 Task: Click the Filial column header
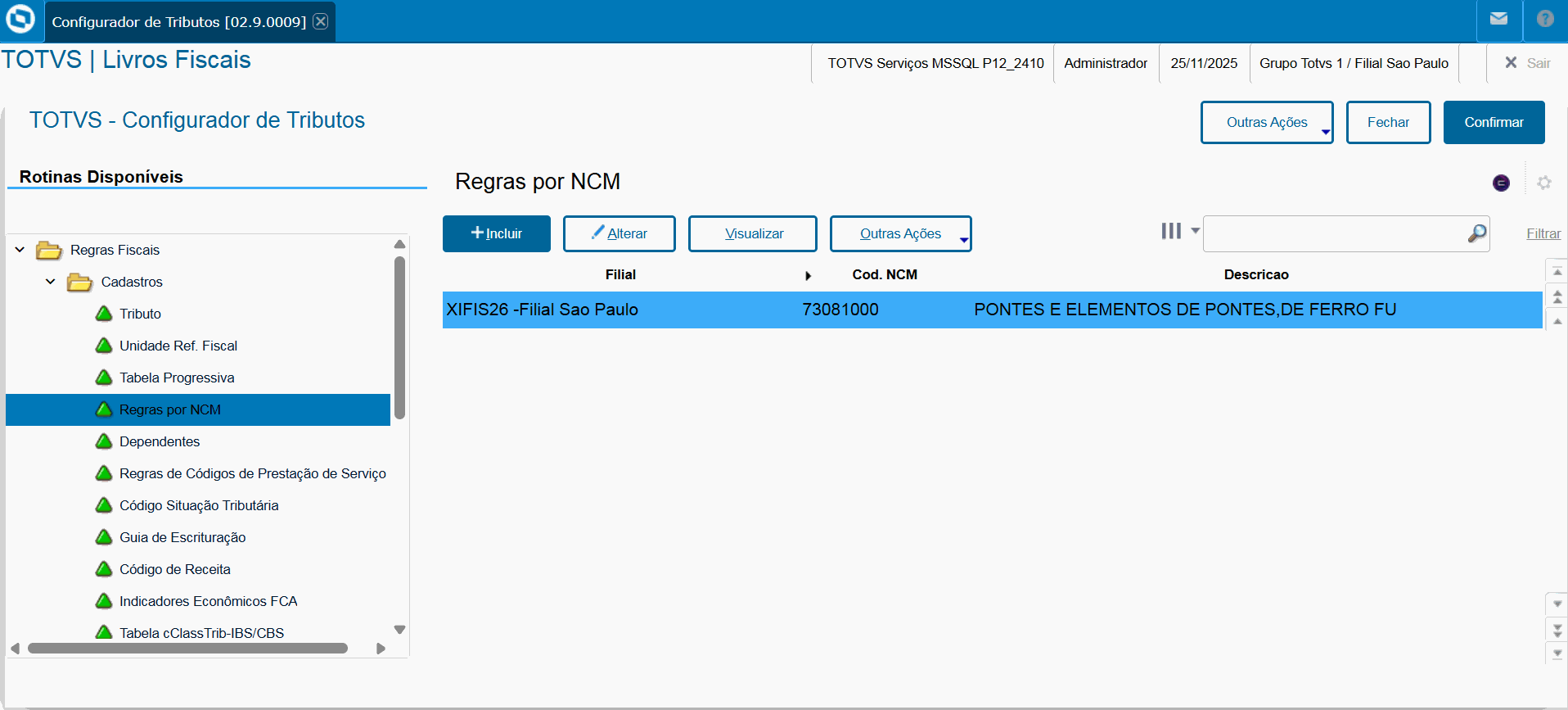tap(620, 274)
